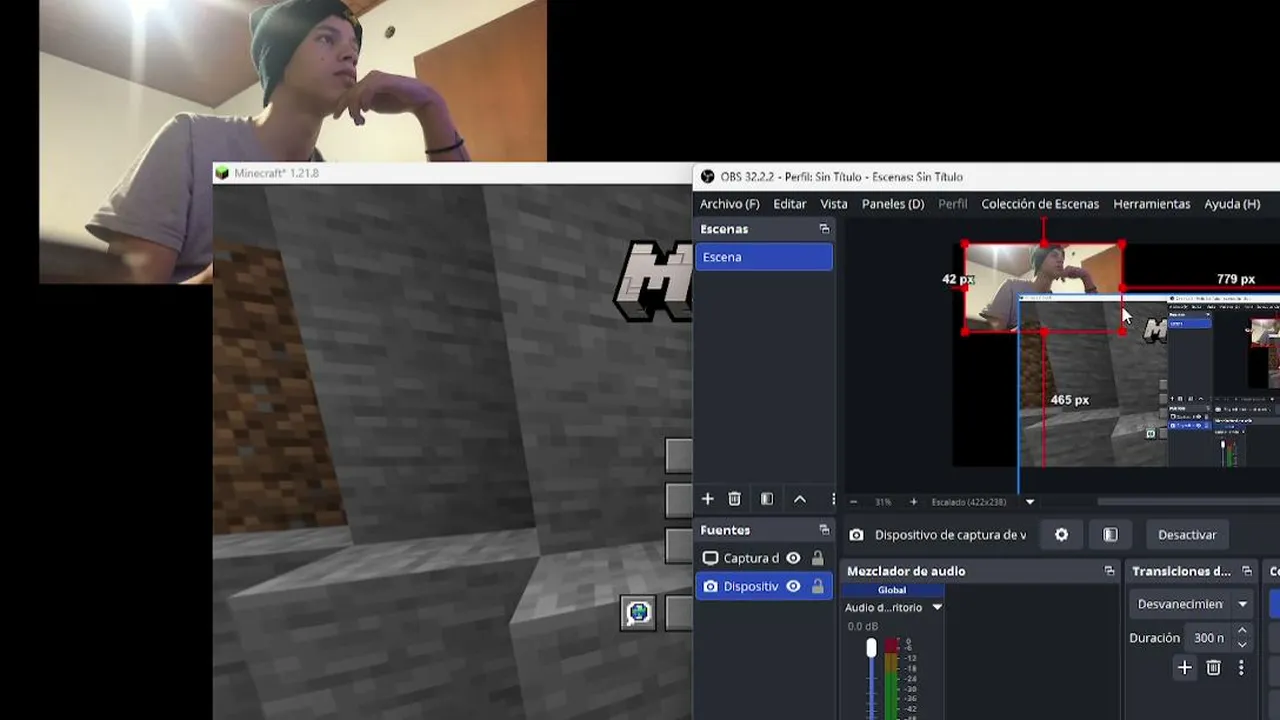This screenshot has width=1280, height=720.
Task: Select the Dispositiv source row
Action: pyautogui.click(x=764, y=586)
